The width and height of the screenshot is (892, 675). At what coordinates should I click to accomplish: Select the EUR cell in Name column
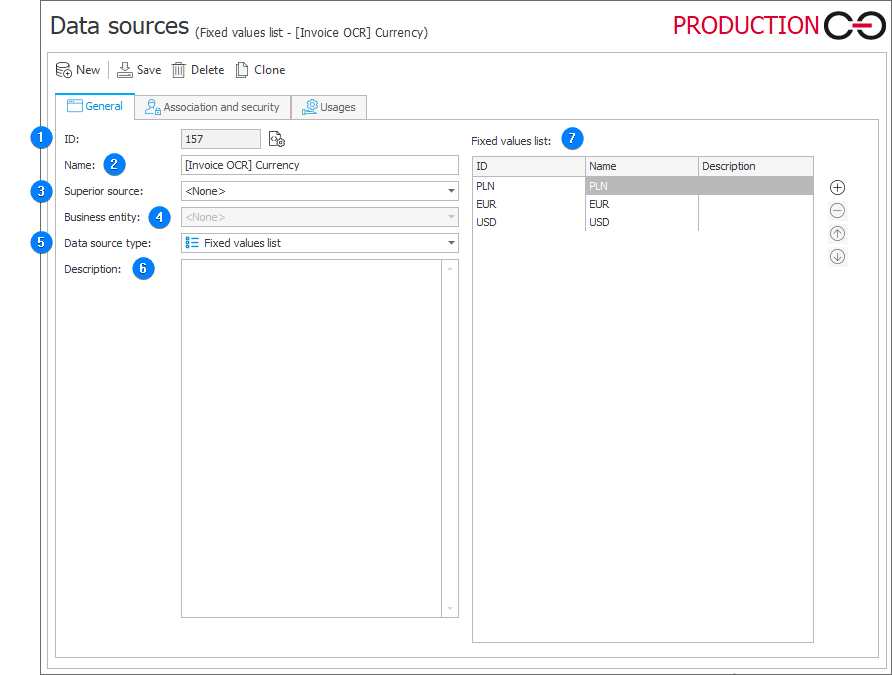[642, 204]
